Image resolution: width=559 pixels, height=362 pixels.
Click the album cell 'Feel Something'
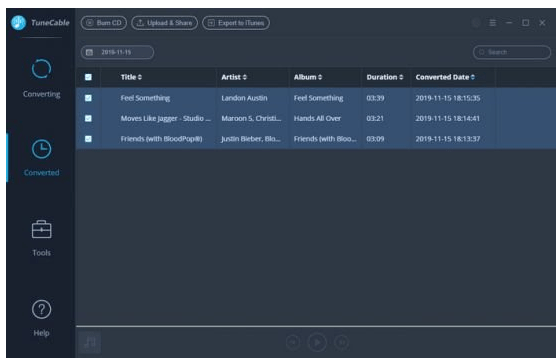point(318,98)
